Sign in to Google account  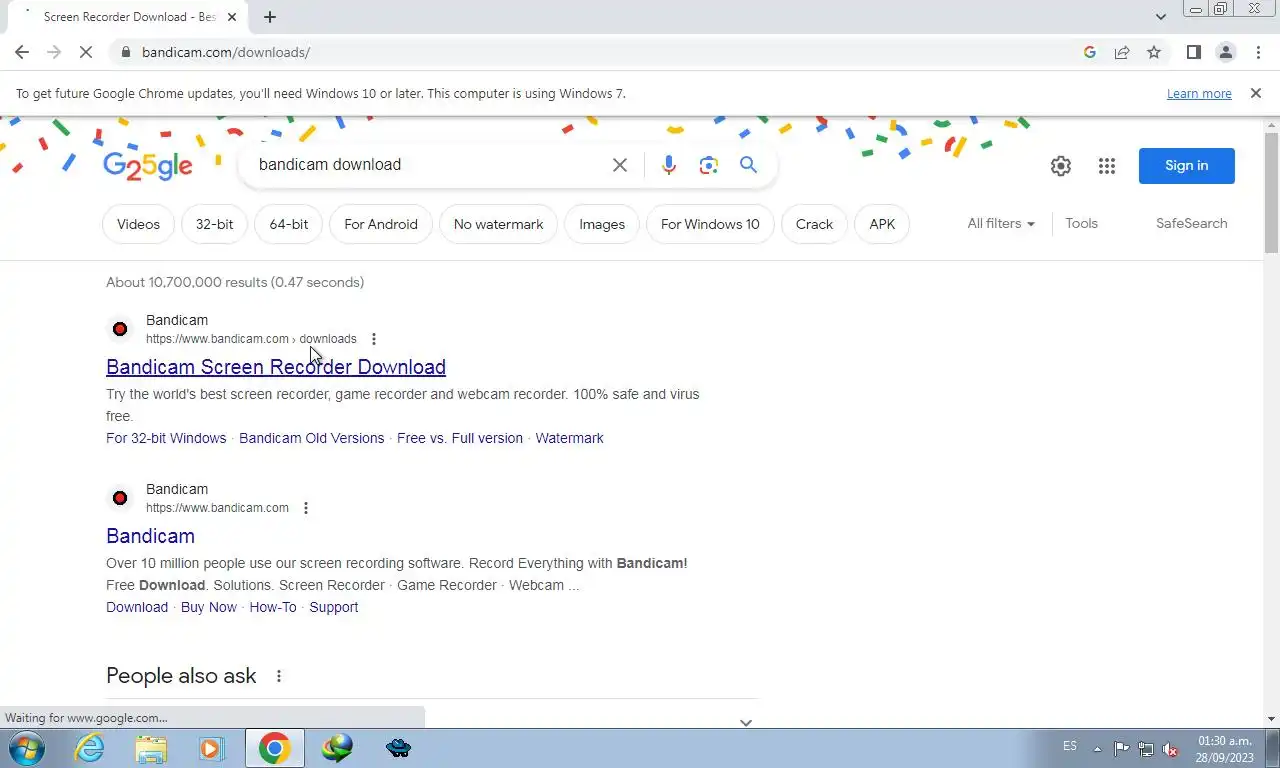pos(1187,166)
